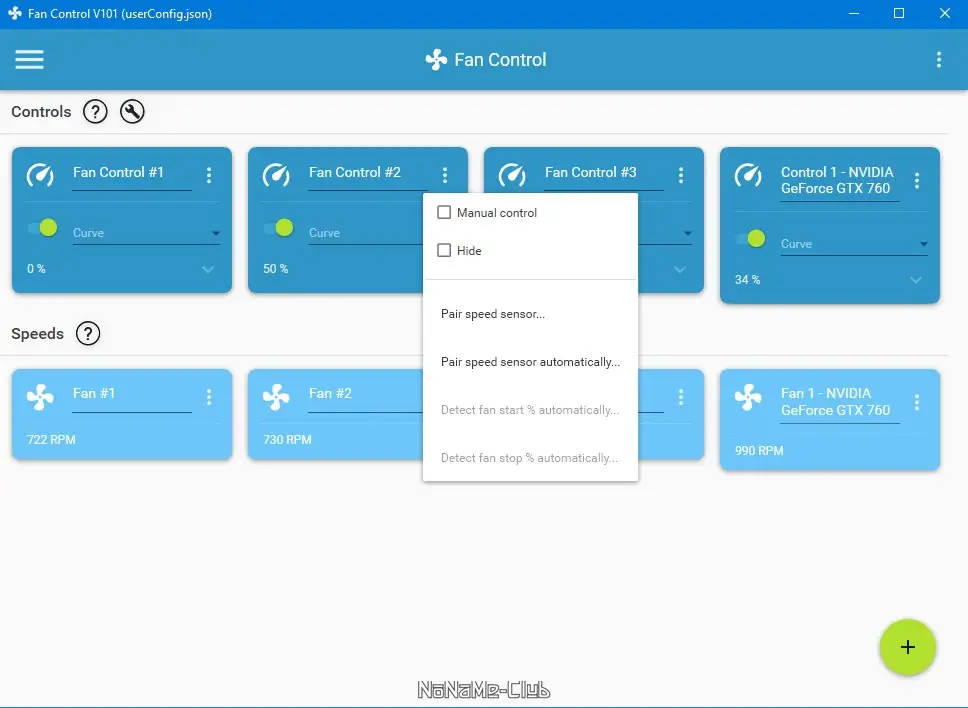The width and height of the screenshot is (968, 708).
Task: Click the fan icon on Fan 1 NVIDIA card
Action: click(x=748, y=397)
